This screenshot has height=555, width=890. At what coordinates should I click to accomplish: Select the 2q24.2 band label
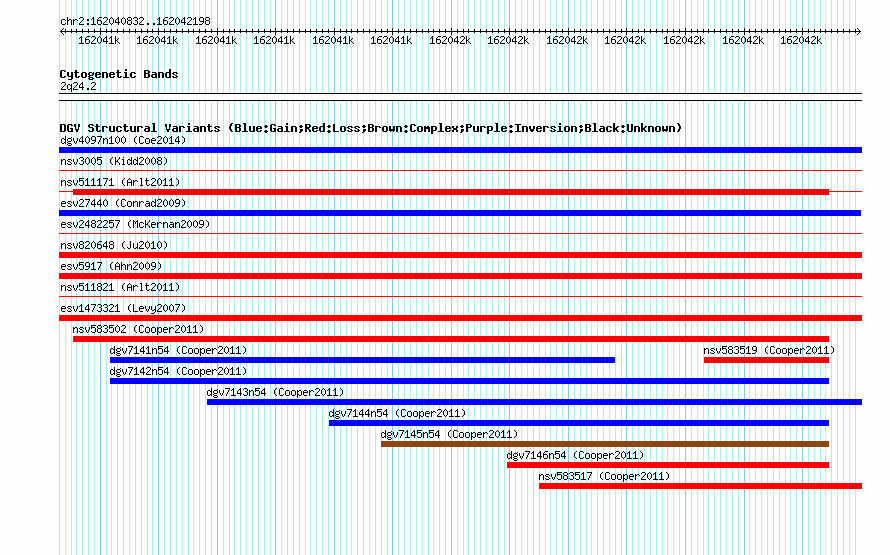[x=78, y=86]
